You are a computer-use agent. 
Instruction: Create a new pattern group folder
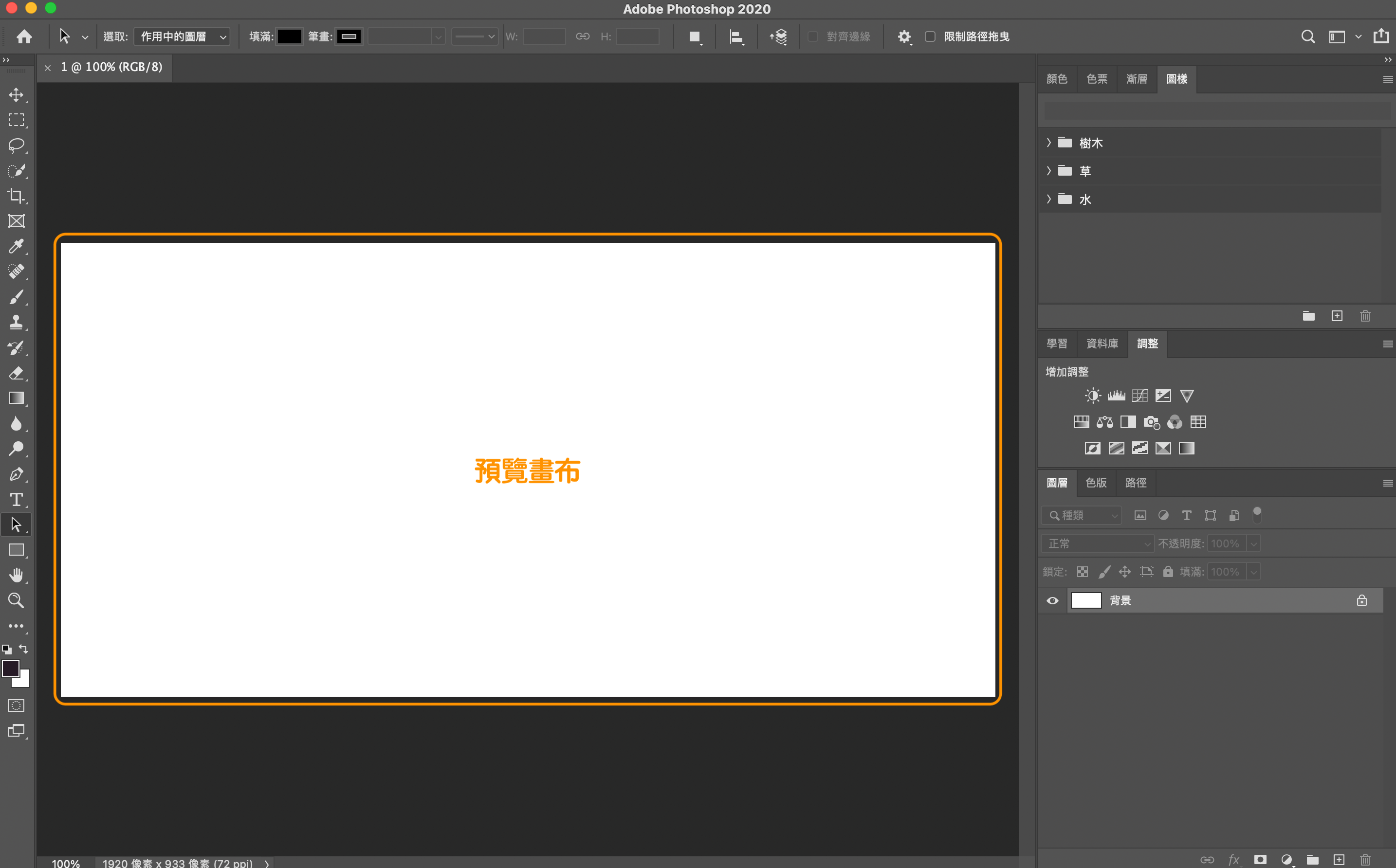[x=1309, y=316]
